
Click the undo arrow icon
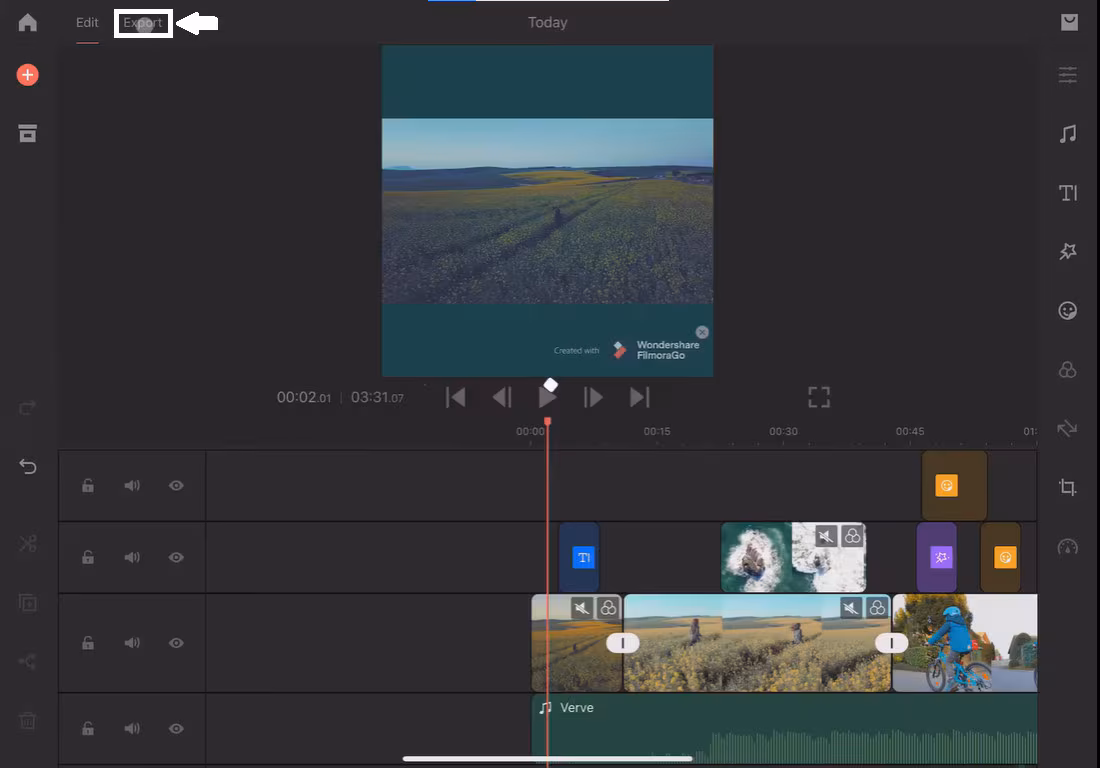[x=27, y=466]
